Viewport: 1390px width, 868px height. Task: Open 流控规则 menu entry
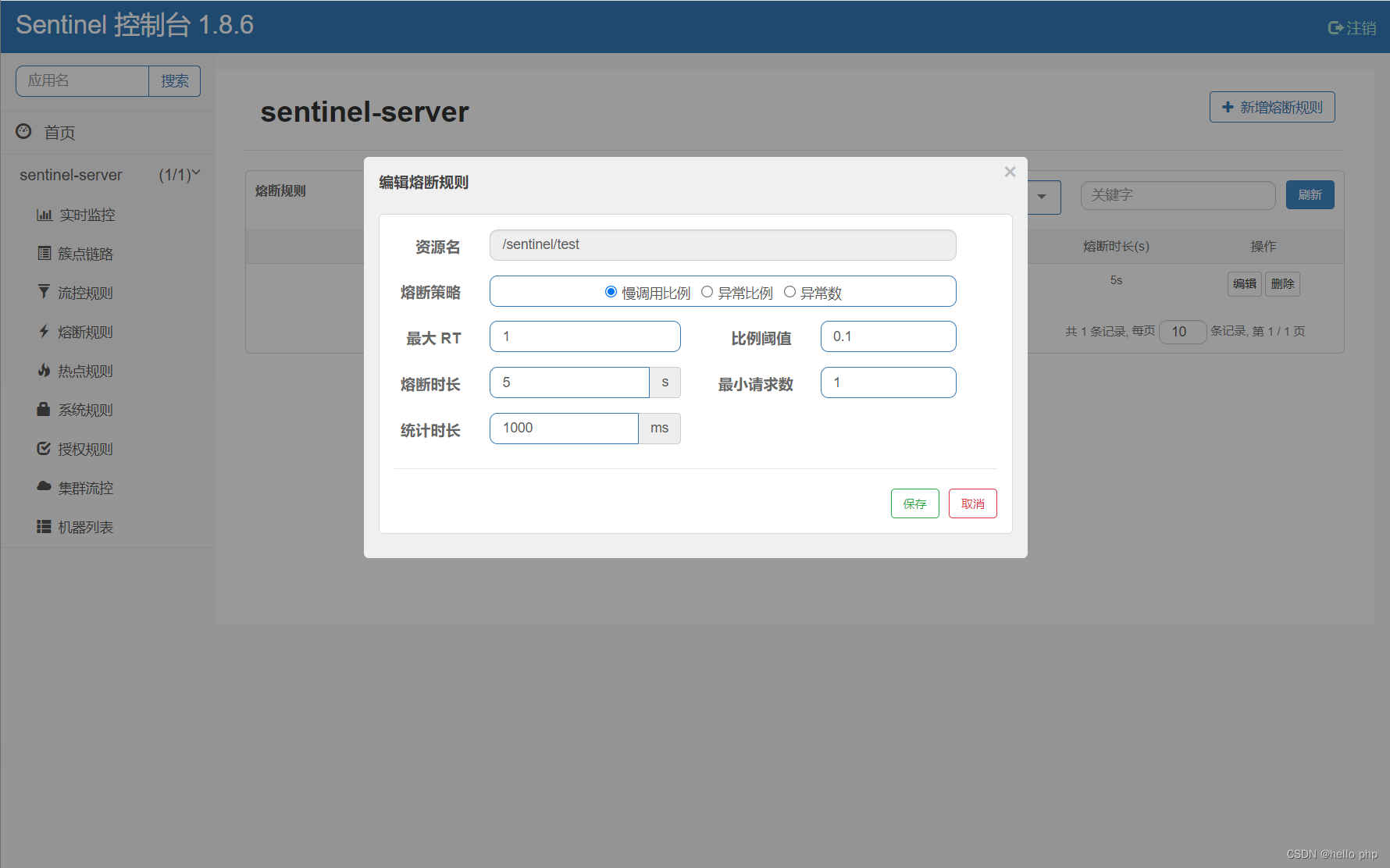pyautogui.click(x=86, y=293)
